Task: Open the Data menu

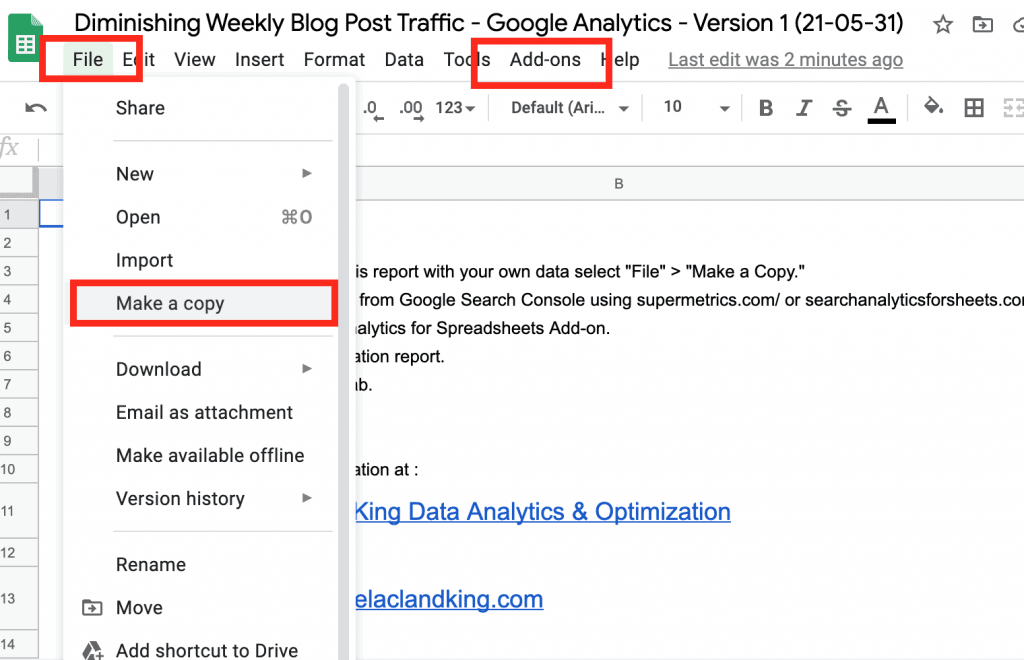Action: [404, 59]
